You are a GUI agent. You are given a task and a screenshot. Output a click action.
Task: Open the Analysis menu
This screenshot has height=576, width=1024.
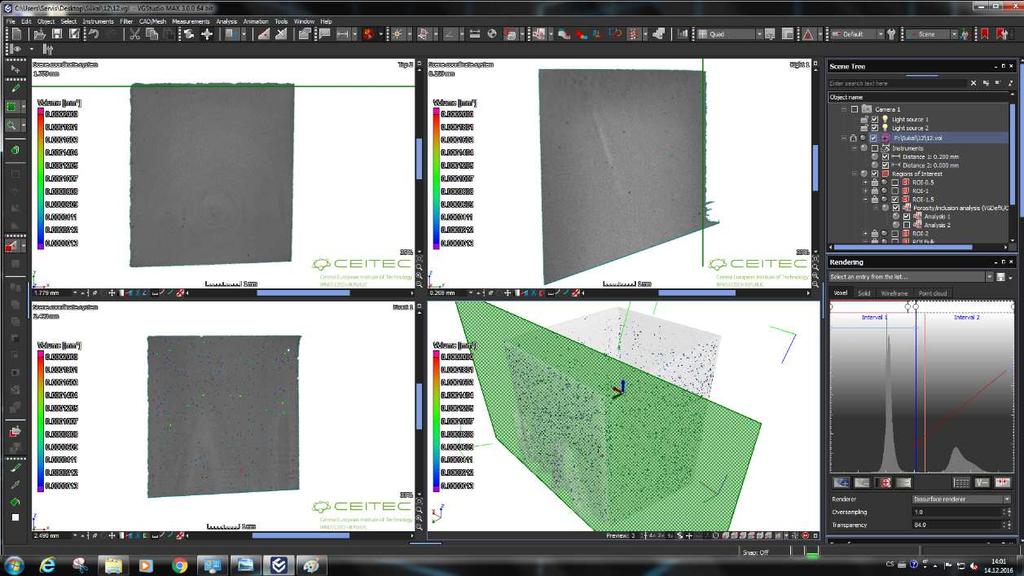click(227, 22)
